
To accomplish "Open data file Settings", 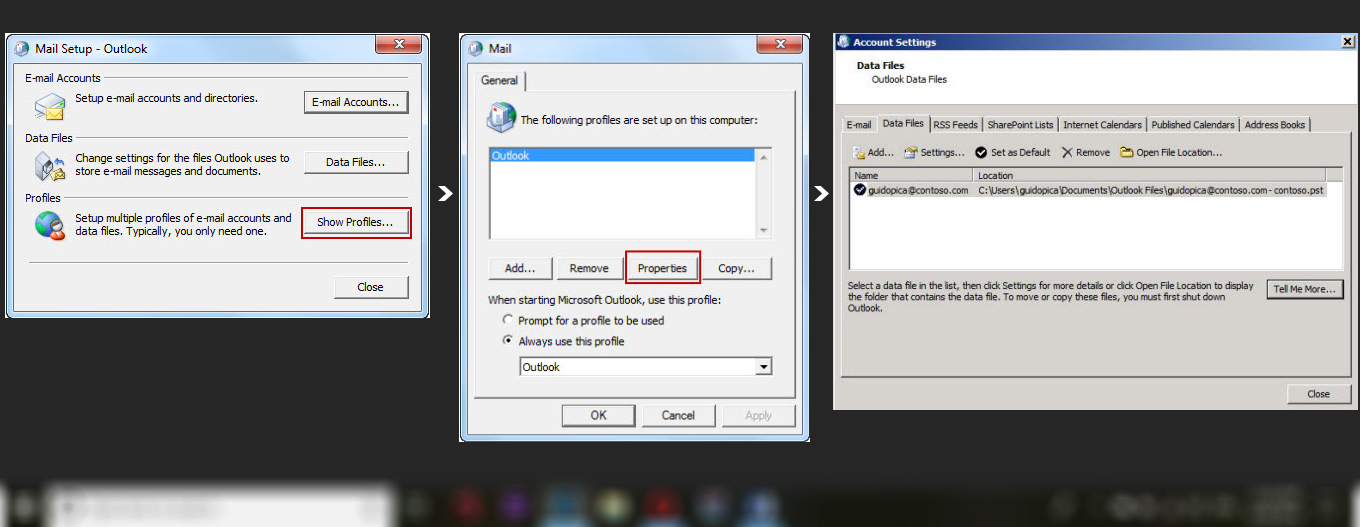I will coord(935,153).
